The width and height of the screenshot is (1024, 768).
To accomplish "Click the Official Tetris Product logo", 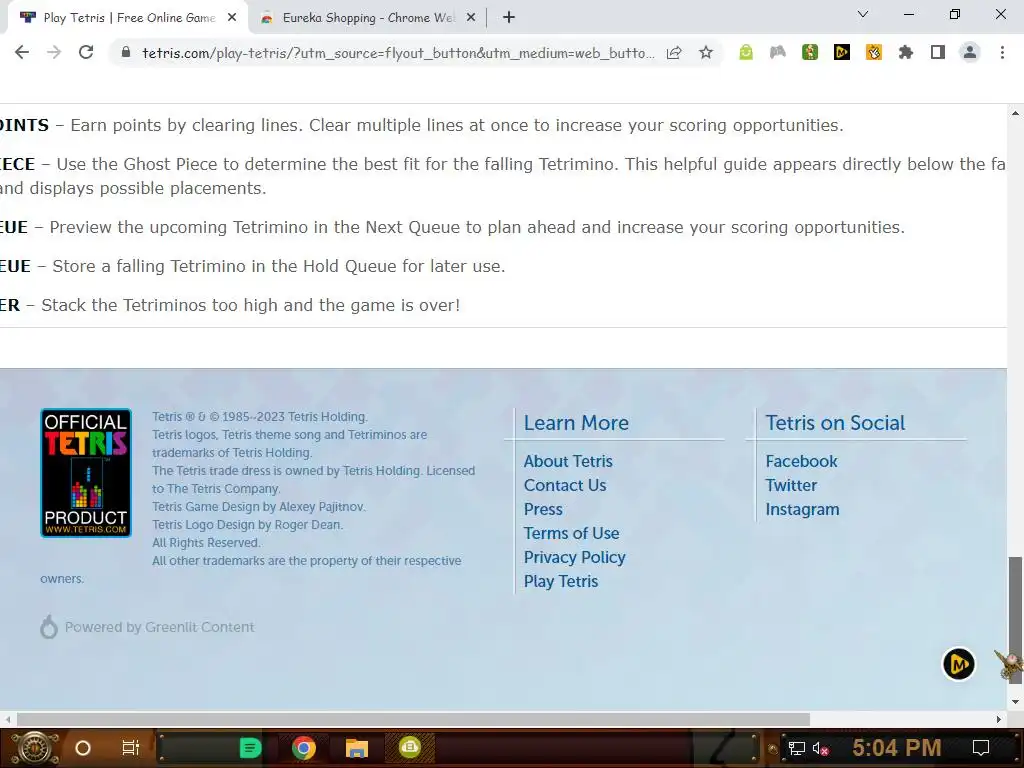I will click(x=86, y=473).
